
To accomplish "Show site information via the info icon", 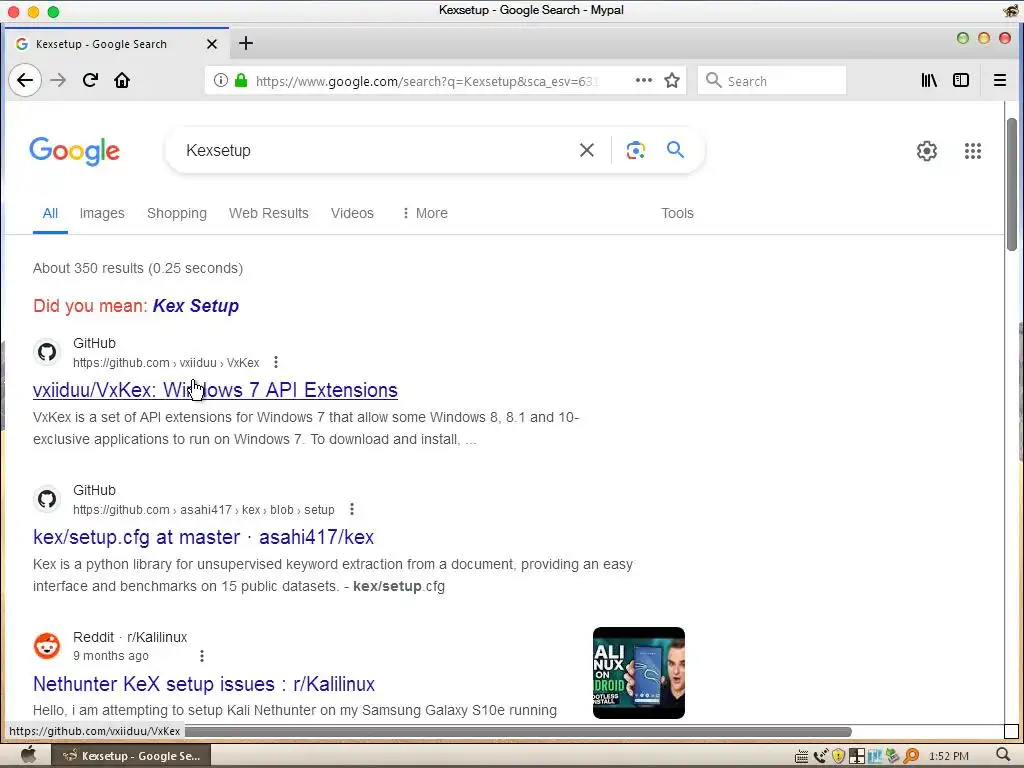I will point(221,80).
